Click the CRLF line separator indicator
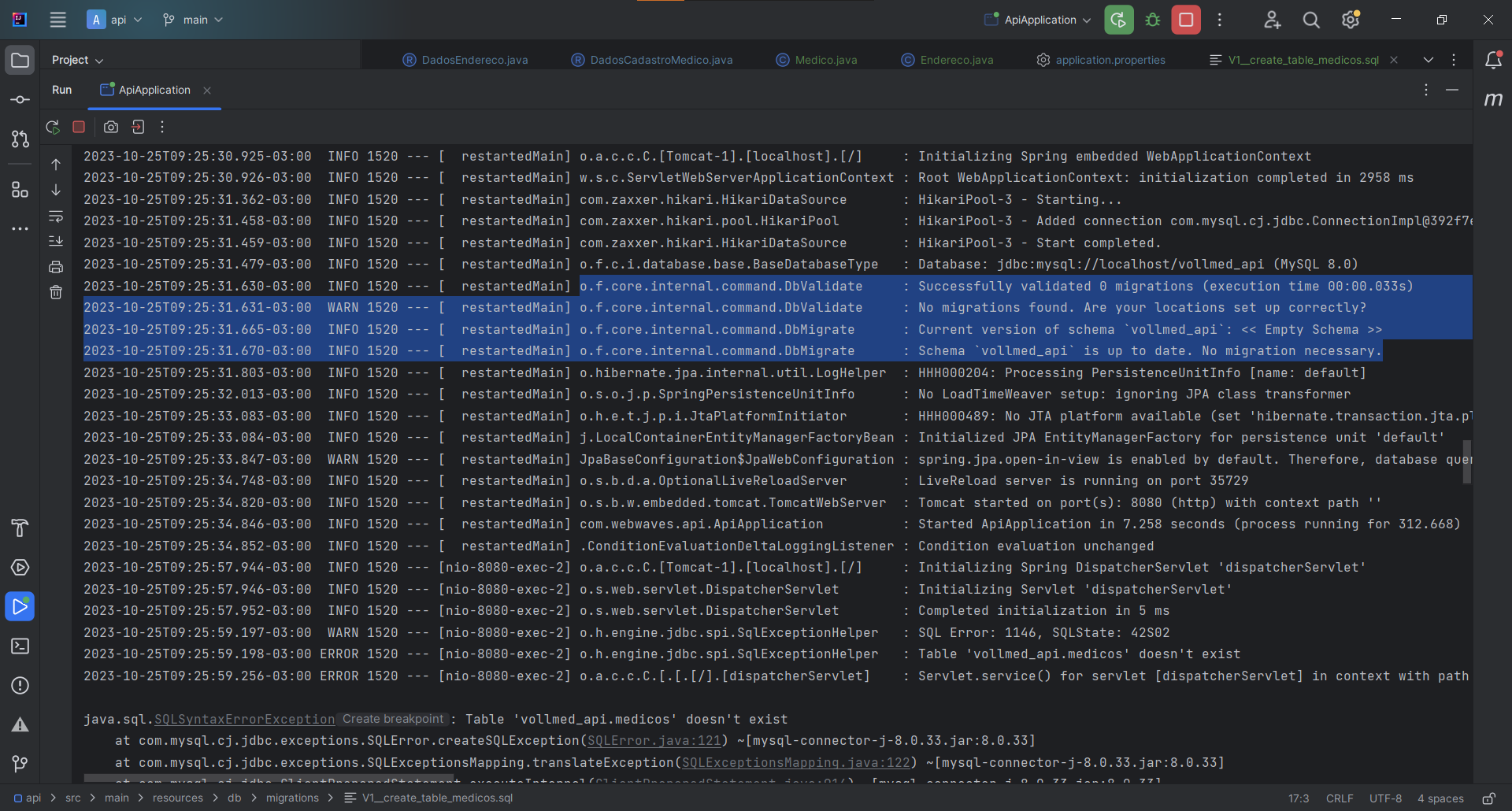Screen dimensions: 1512x811 pyautogui.click(x=1340, y=798)
